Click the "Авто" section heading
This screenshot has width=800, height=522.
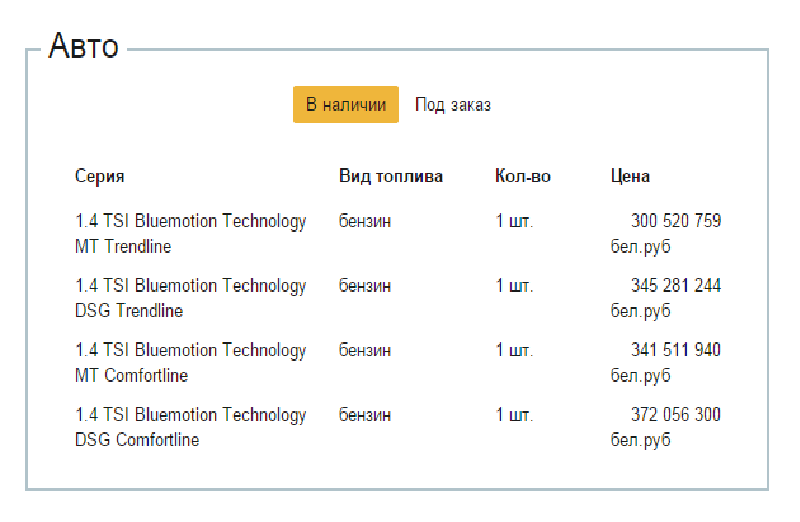(84, 46)
